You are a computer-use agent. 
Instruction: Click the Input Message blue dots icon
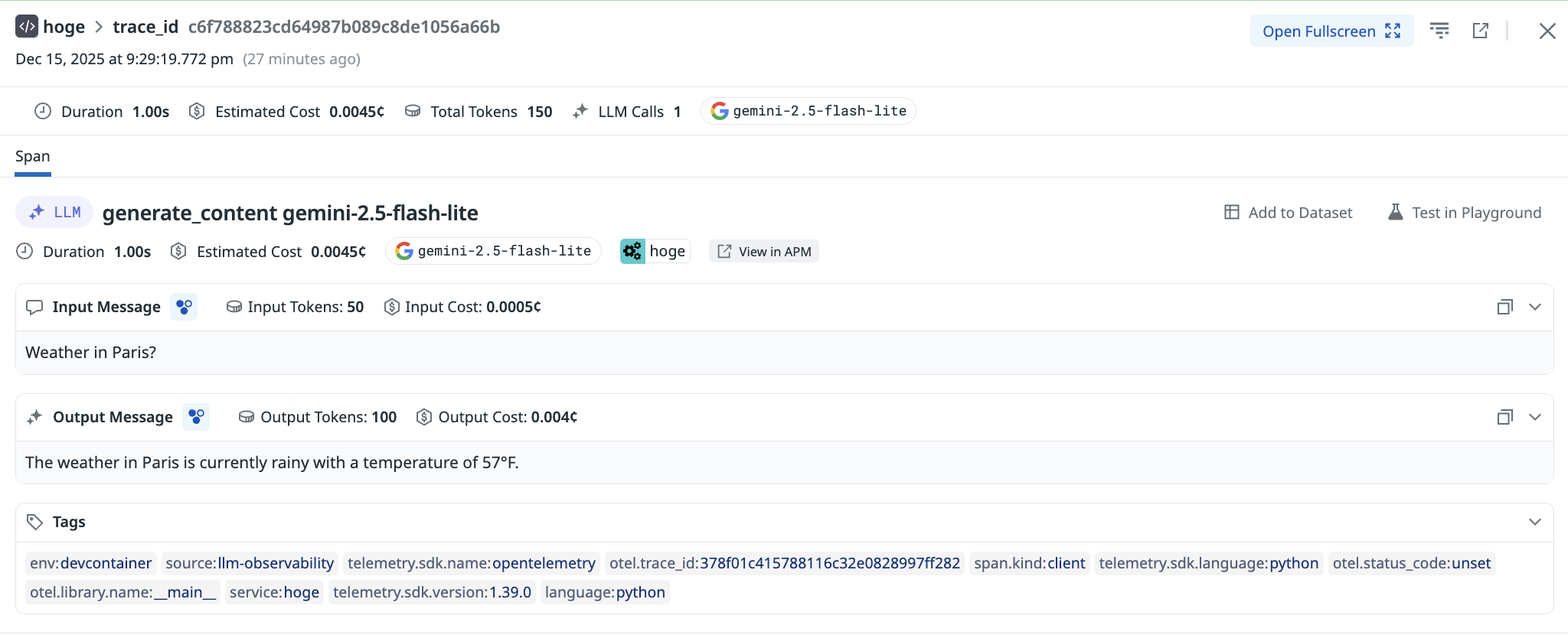tap(184, 307)
